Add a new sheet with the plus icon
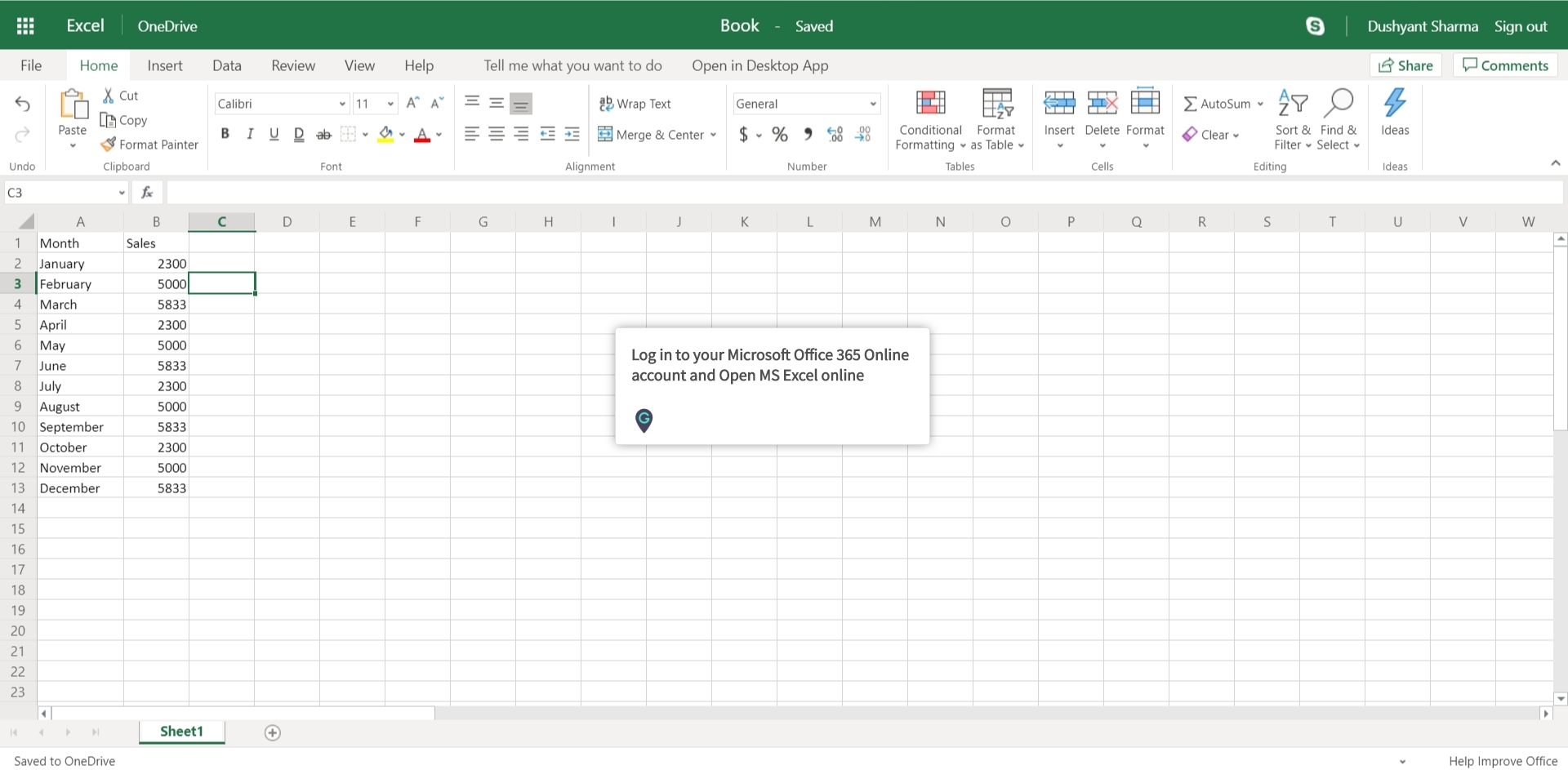Screen dimensions: 1568x770 coord(273,732)
